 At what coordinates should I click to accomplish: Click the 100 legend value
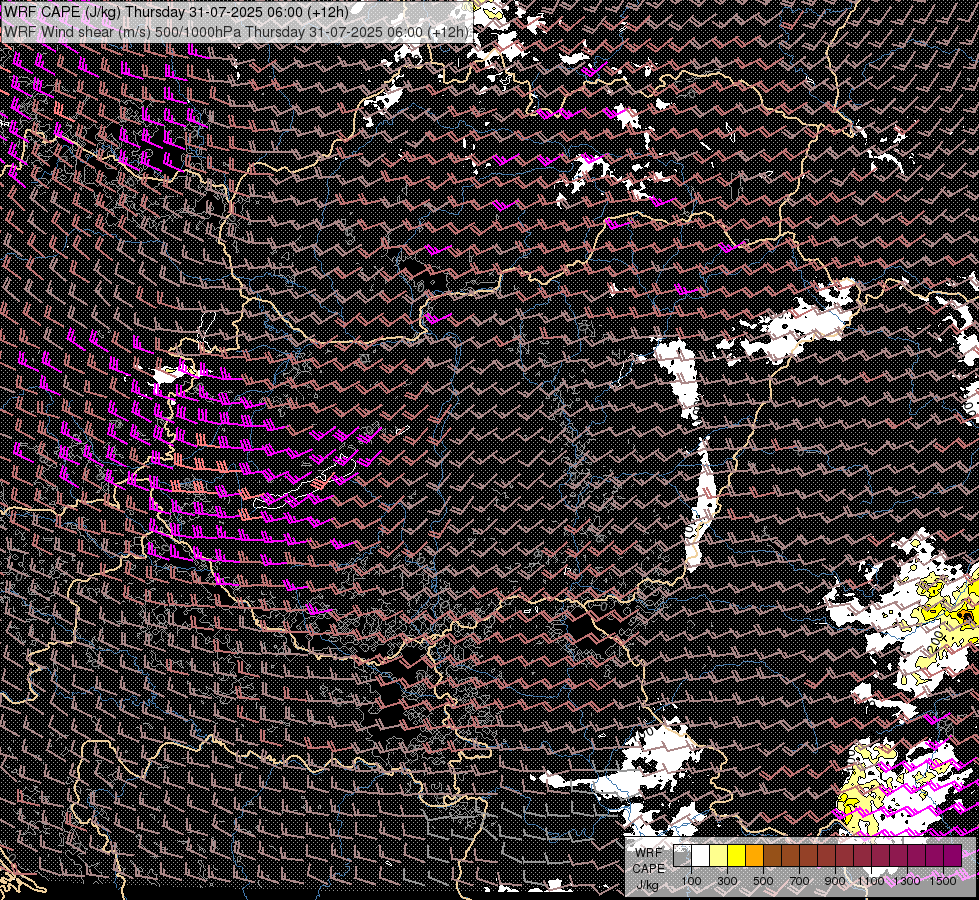(691, 881)
